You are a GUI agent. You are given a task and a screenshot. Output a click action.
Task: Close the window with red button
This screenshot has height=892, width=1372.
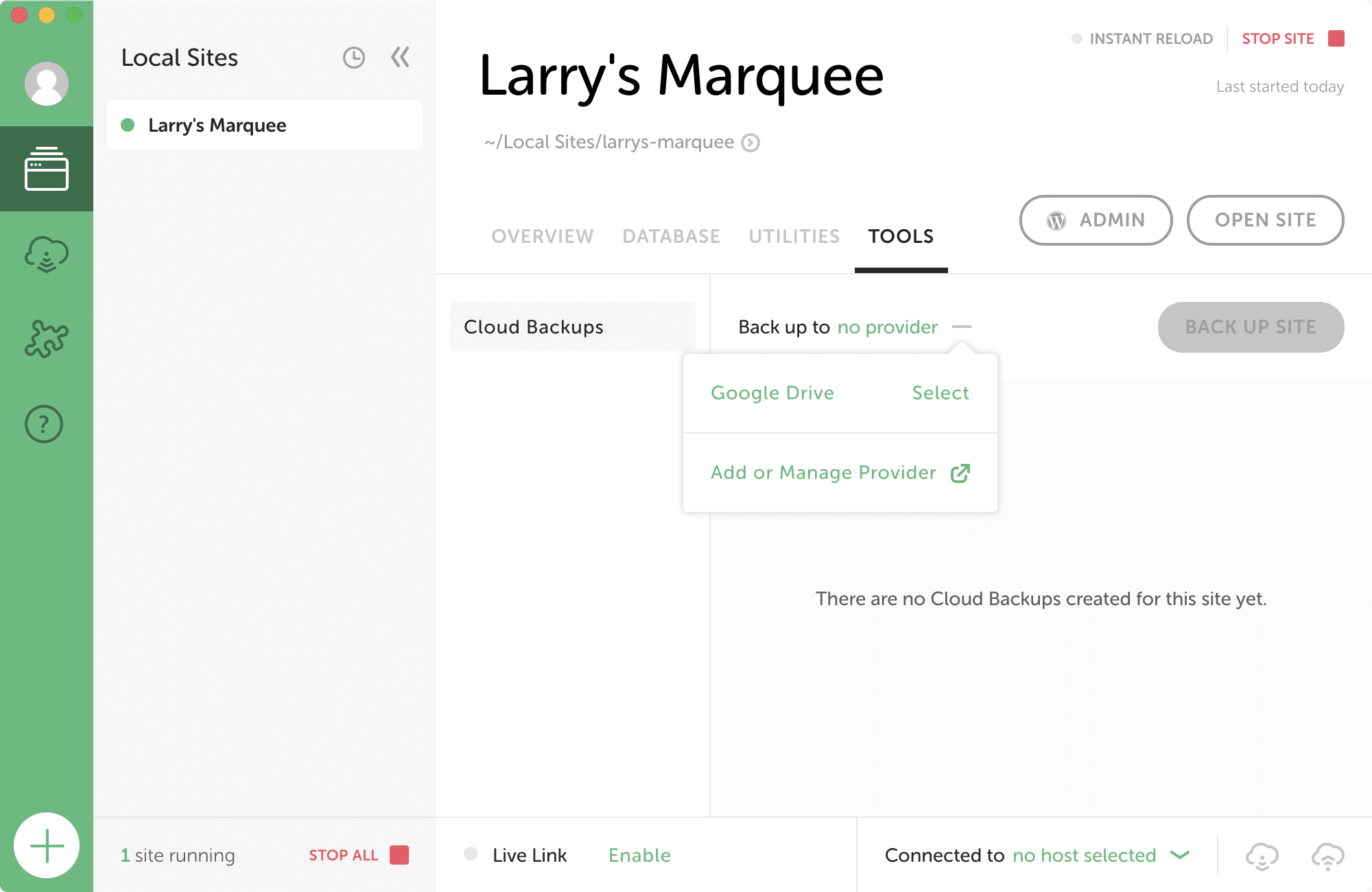click(19, 15)
